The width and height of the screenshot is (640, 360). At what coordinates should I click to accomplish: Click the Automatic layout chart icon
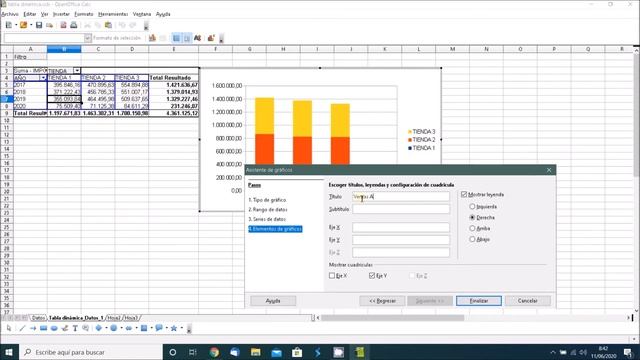point(211,38)
